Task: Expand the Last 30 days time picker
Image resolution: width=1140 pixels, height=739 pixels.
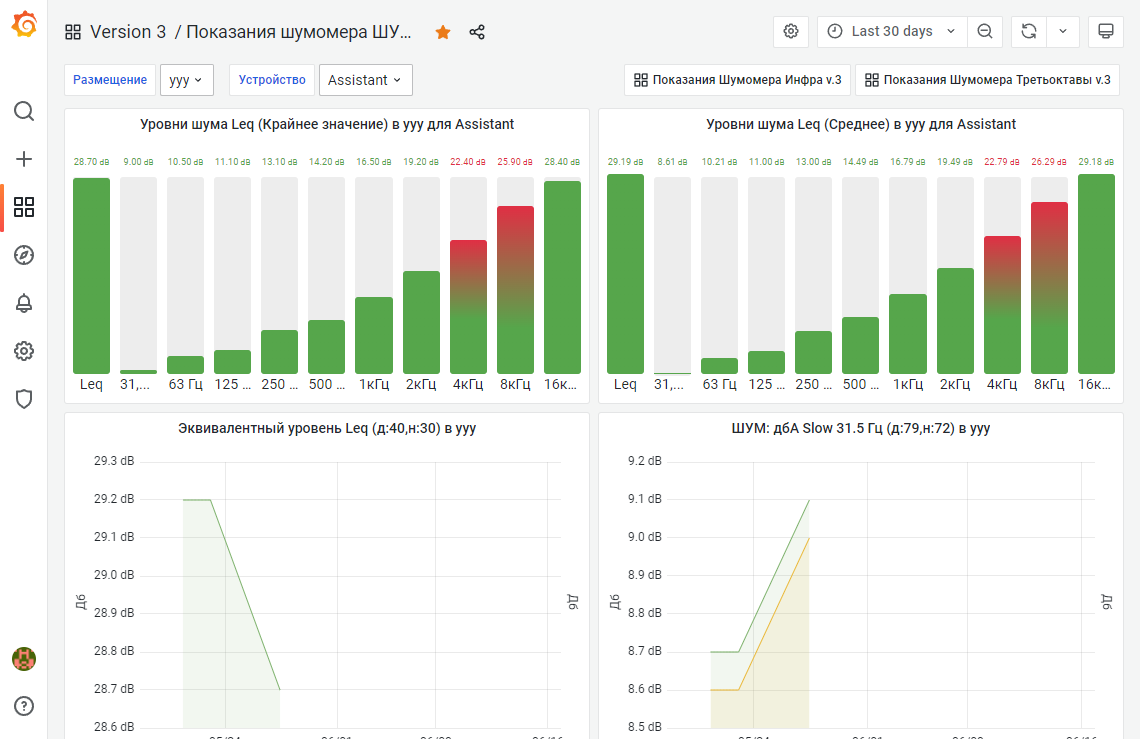Action: [x=892, y=32]
